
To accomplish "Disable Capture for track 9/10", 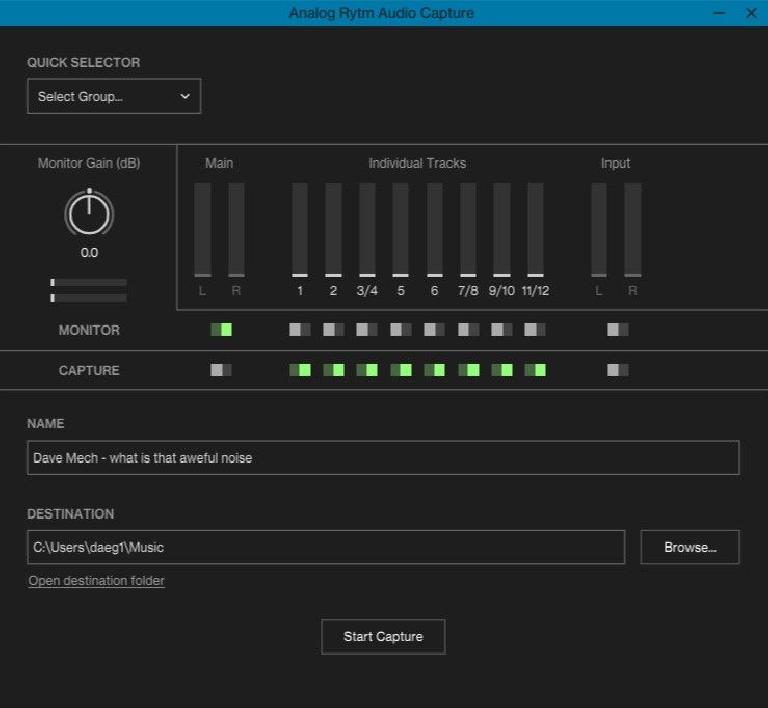I will [502, 370].
